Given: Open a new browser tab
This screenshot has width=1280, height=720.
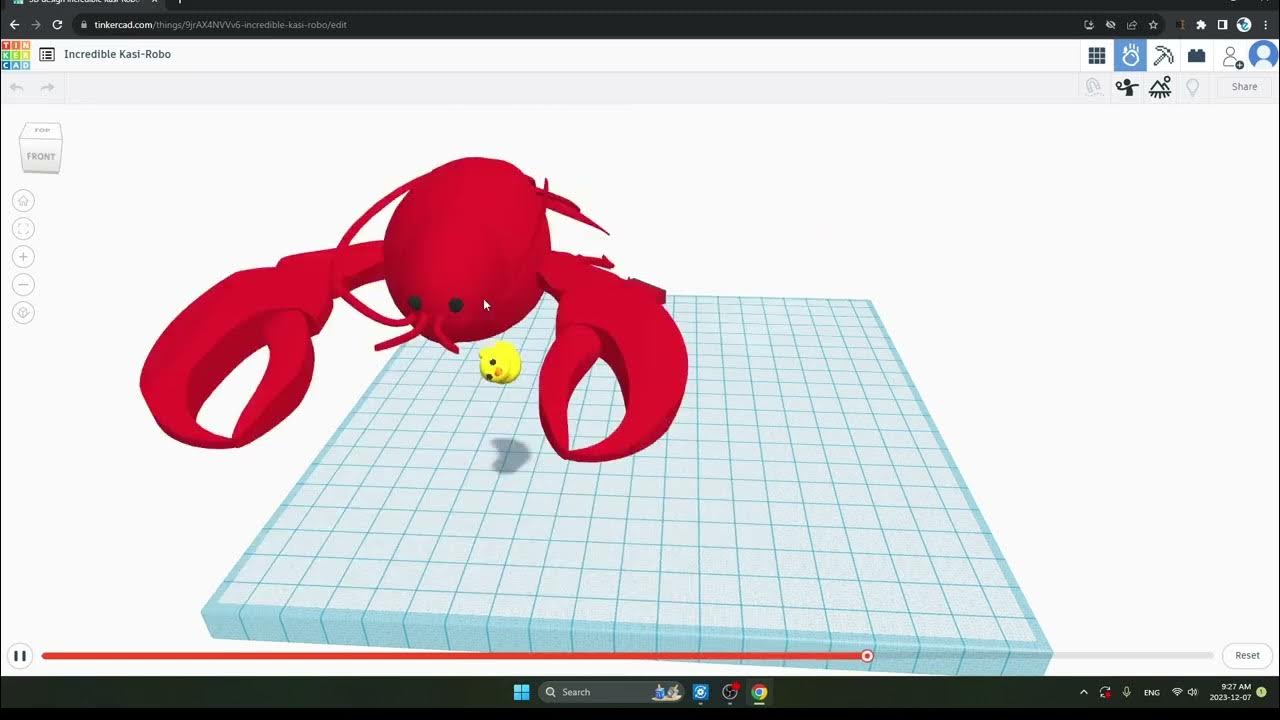Looking at the screenshot, I should coord(179,2).
